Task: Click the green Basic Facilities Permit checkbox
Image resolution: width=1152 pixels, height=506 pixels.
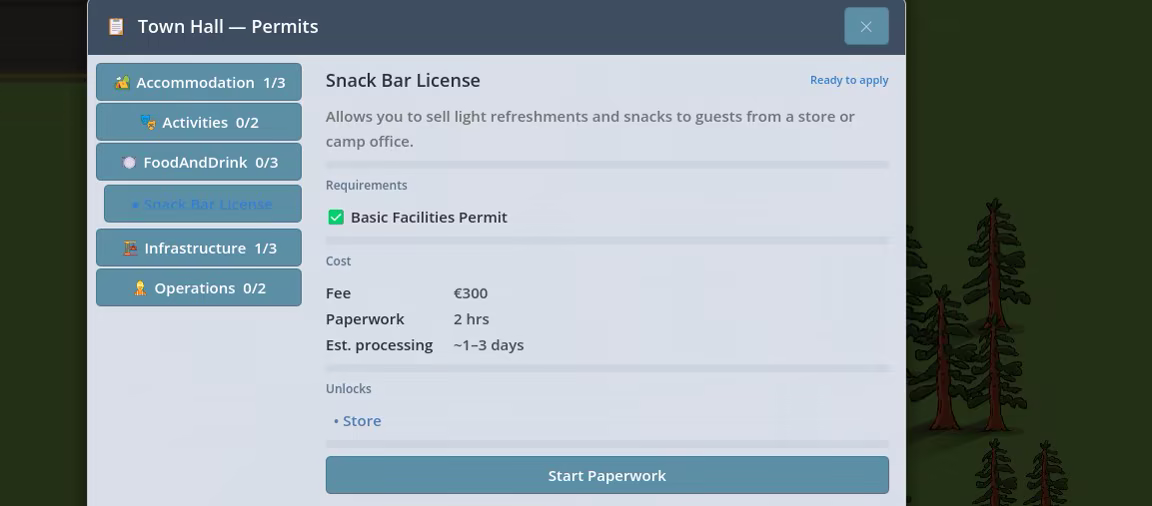Action: (336, 217)
